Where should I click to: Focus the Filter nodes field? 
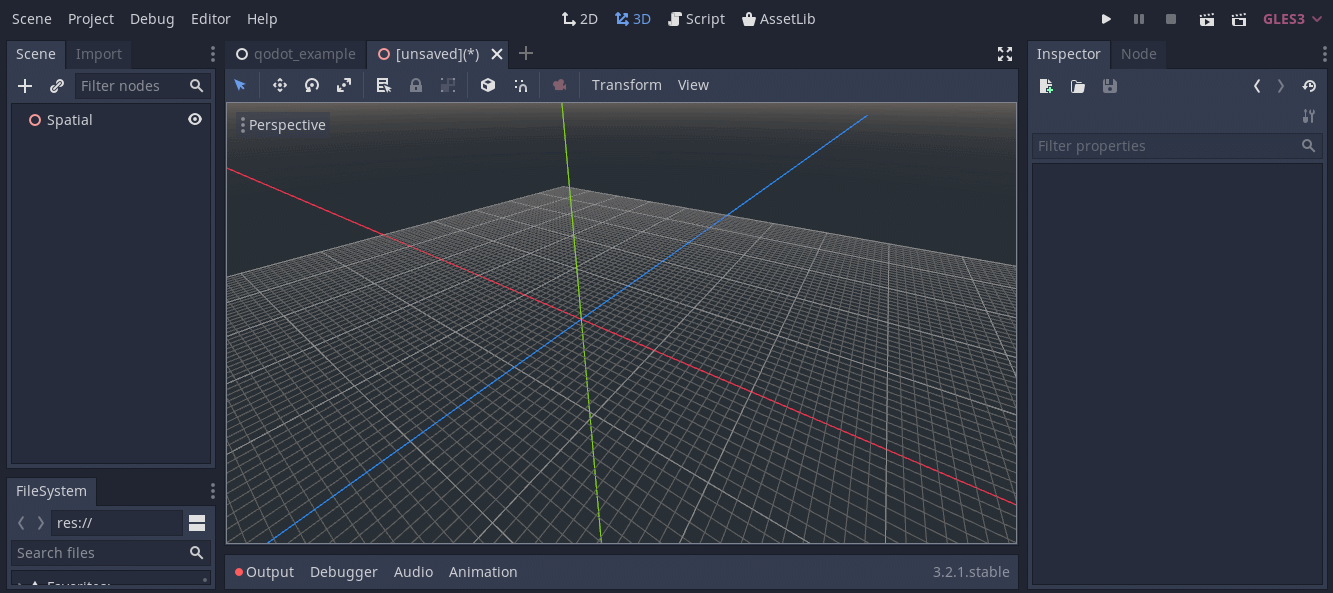(142, 86)
